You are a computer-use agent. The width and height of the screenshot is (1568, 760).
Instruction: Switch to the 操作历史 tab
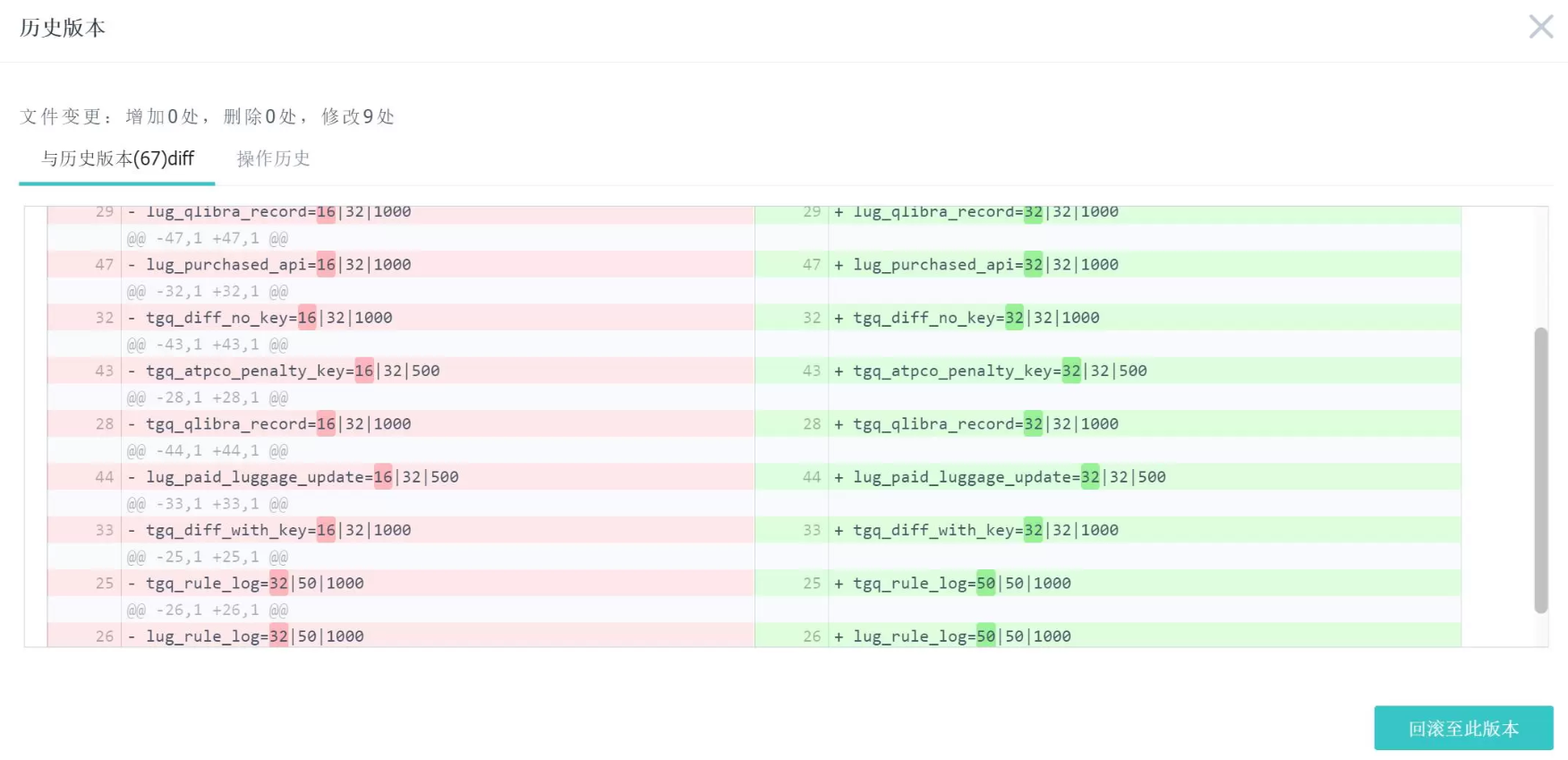point(273,158)
